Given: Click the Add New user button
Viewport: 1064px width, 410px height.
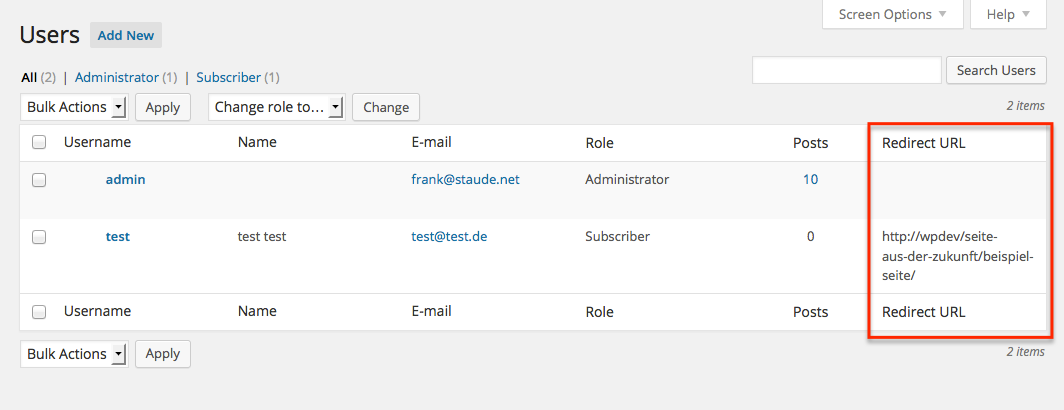Looking at the screenshot, I should click(x=126, y=35).
